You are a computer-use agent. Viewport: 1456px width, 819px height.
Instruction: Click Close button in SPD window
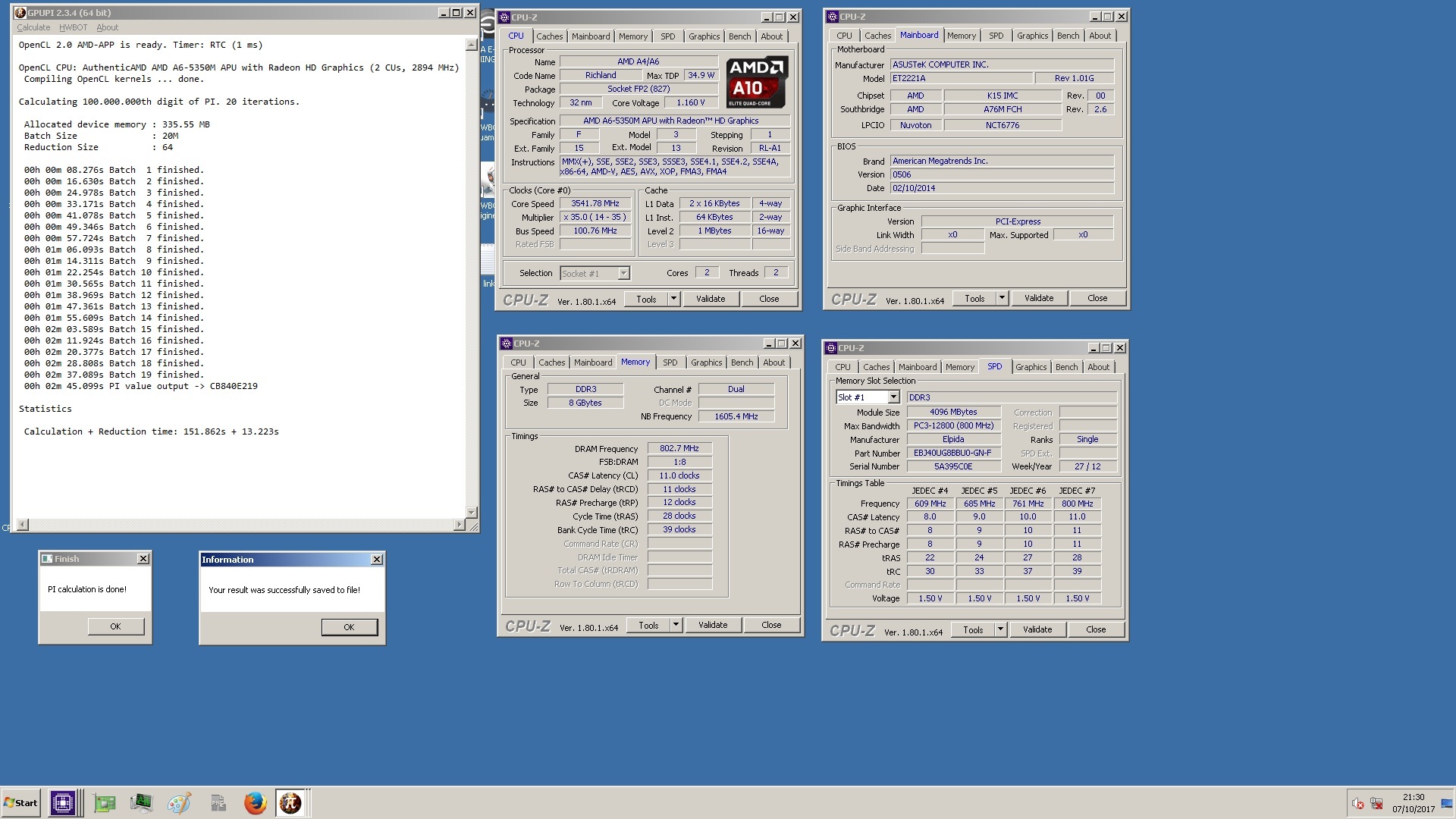click(1096, 629)
